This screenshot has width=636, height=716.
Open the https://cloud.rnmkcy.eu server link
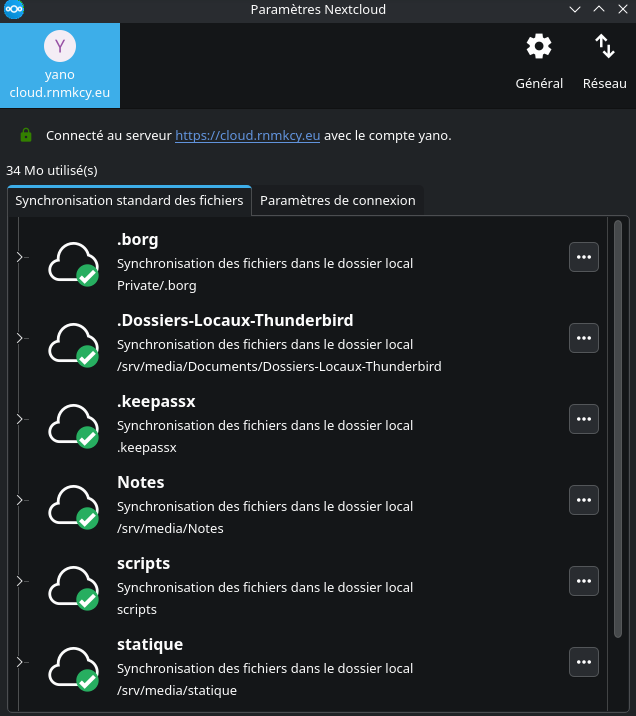pyautogui.click(x=247, y=135)
